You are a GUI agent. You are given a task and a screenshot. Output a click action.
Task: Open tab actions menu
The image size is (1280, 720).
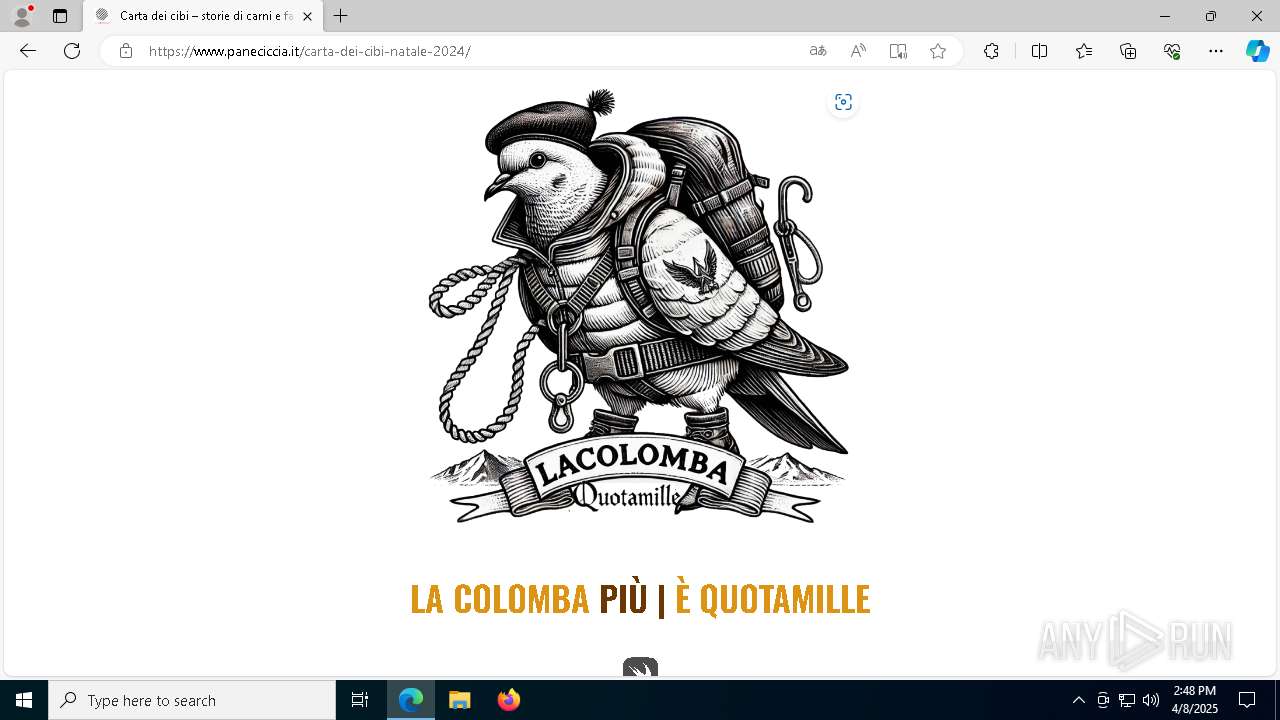pos(60,16)
